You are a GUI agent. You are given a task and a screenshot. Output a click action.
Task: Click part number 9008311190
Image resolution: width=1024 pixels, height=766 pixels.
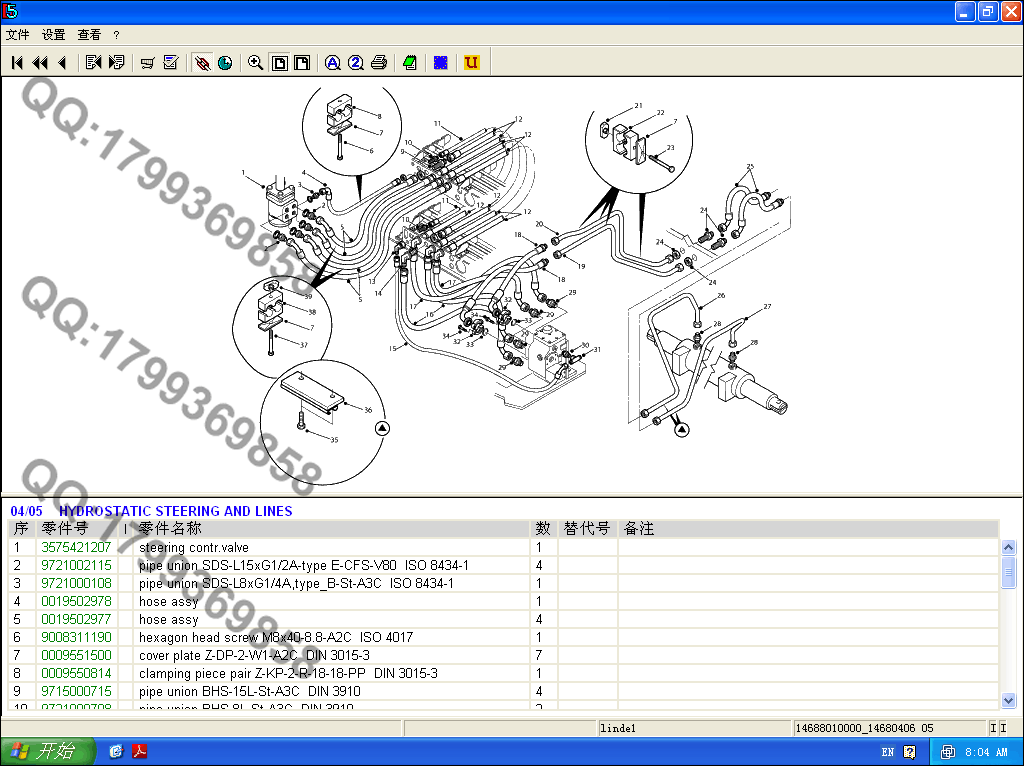click(x=76, y=638)
